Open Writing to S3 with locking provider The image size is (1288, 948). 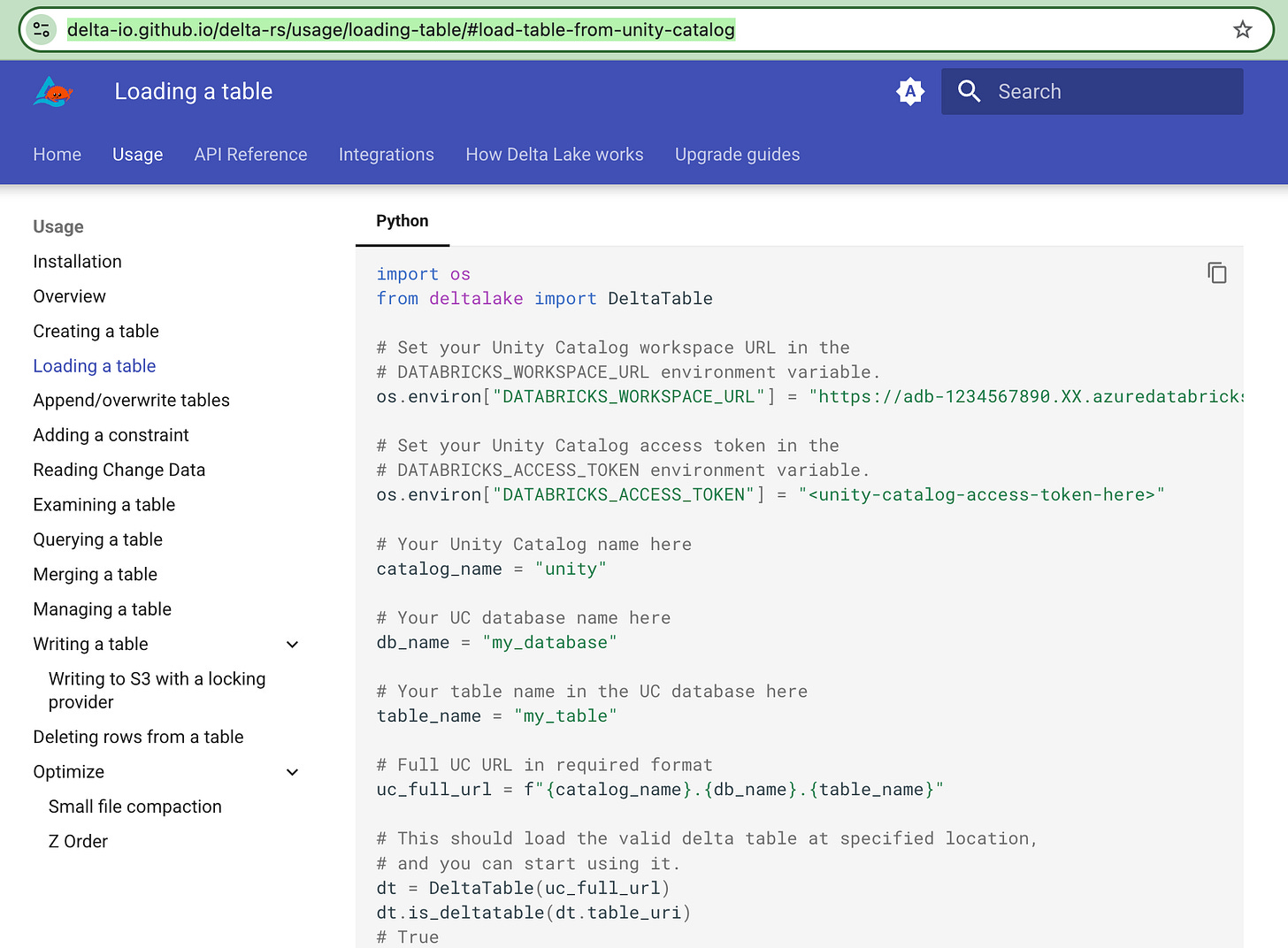tap(157, 691)
